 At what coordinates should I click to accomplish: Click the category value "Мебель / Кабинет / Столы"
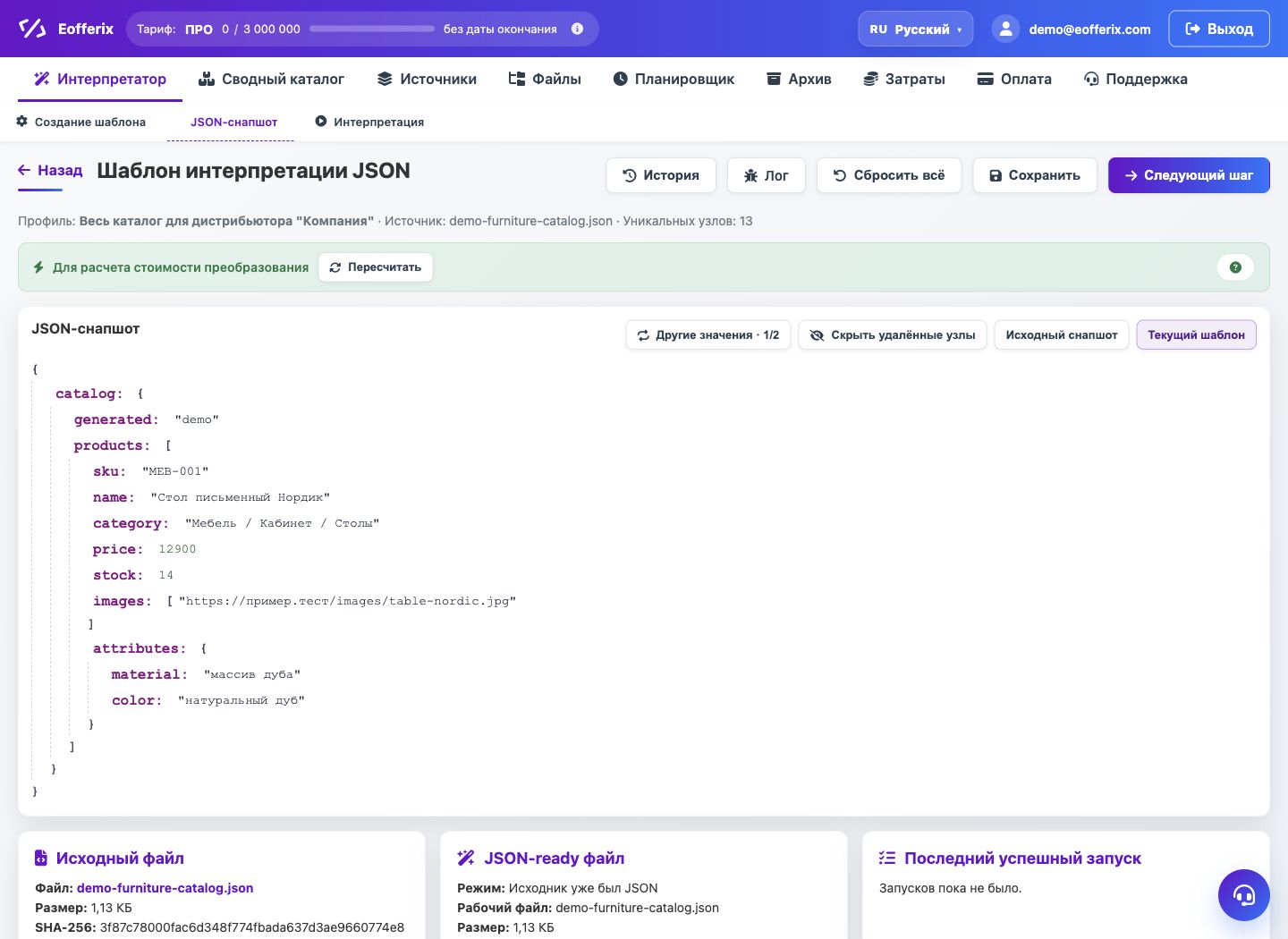point(283,523)
